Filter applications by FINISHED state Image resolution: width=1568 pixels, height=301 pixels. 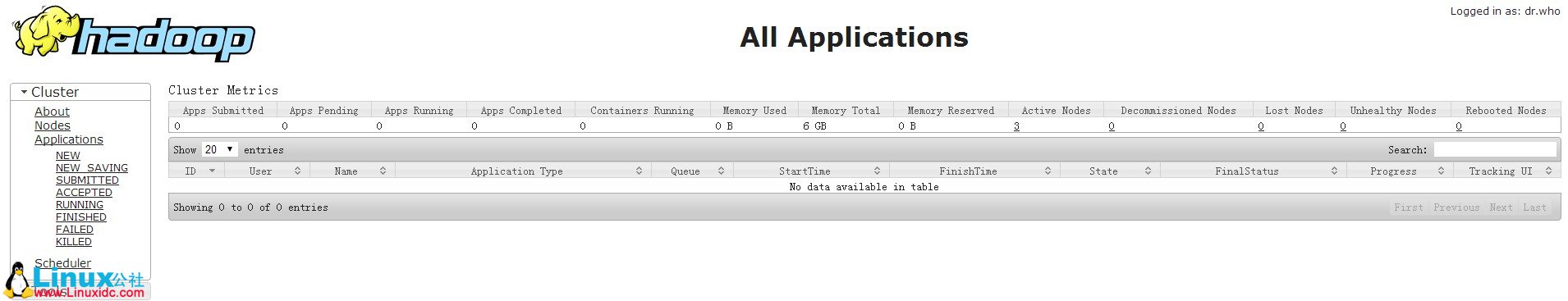(81, 217)
